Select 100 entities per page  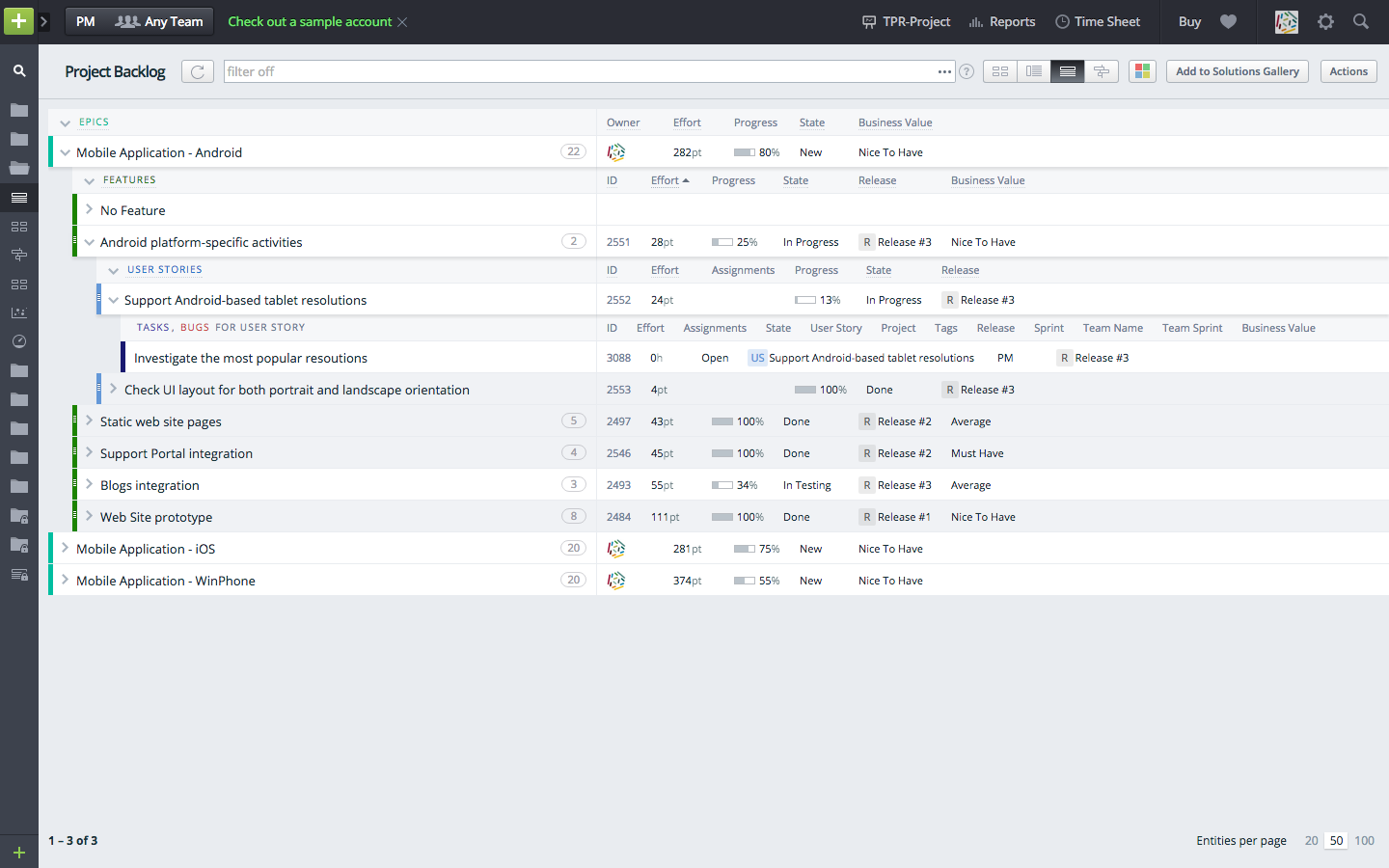pos(1365,840)
